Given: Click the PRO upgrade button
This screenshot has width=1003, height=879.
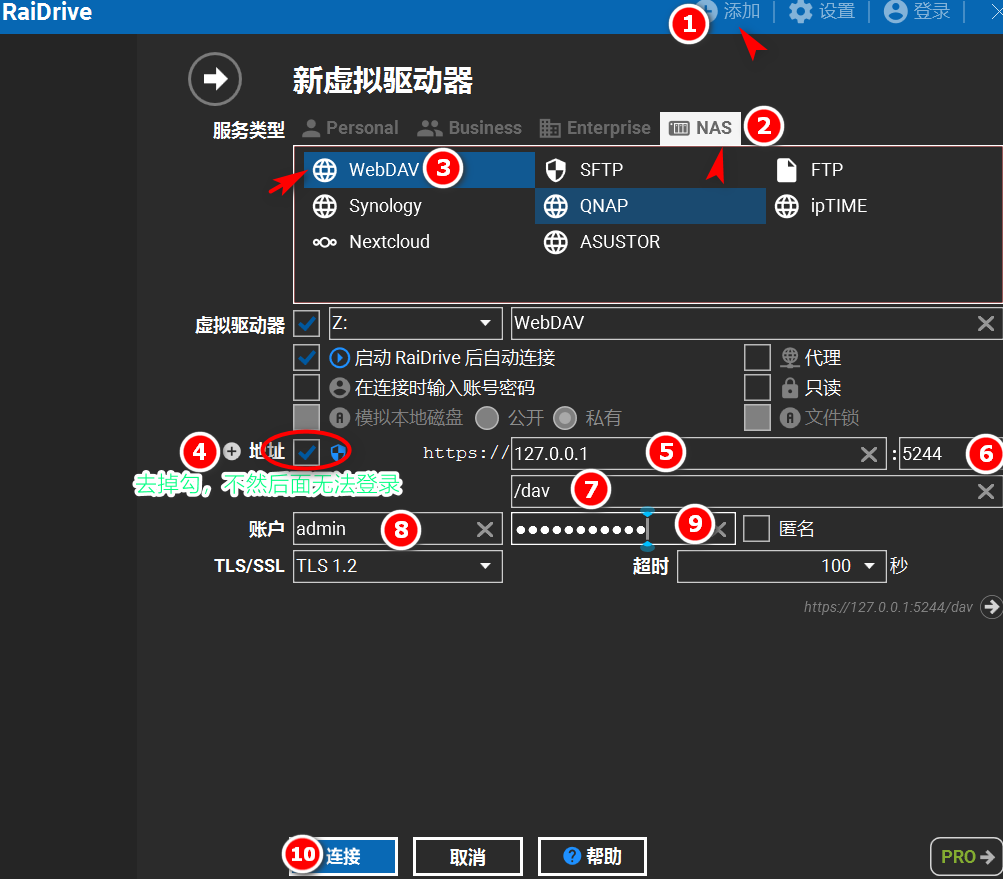Looking at the screenshot, I should coord(967,856).
